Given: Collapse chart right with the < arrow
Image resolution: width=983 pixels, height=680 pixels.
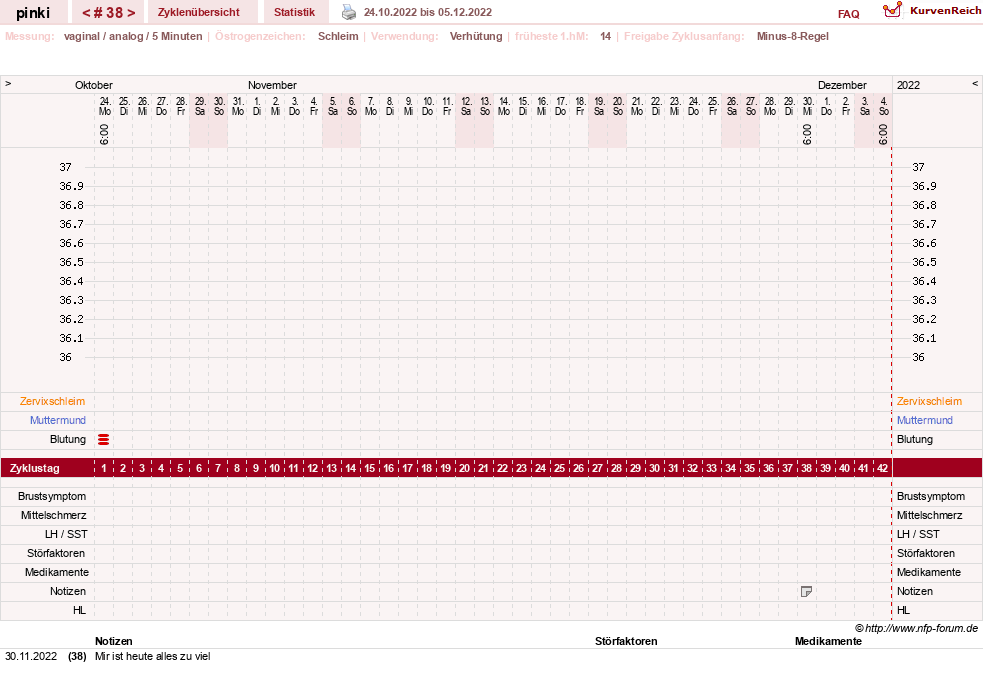Looking at the screenshot, I should 975,83.
